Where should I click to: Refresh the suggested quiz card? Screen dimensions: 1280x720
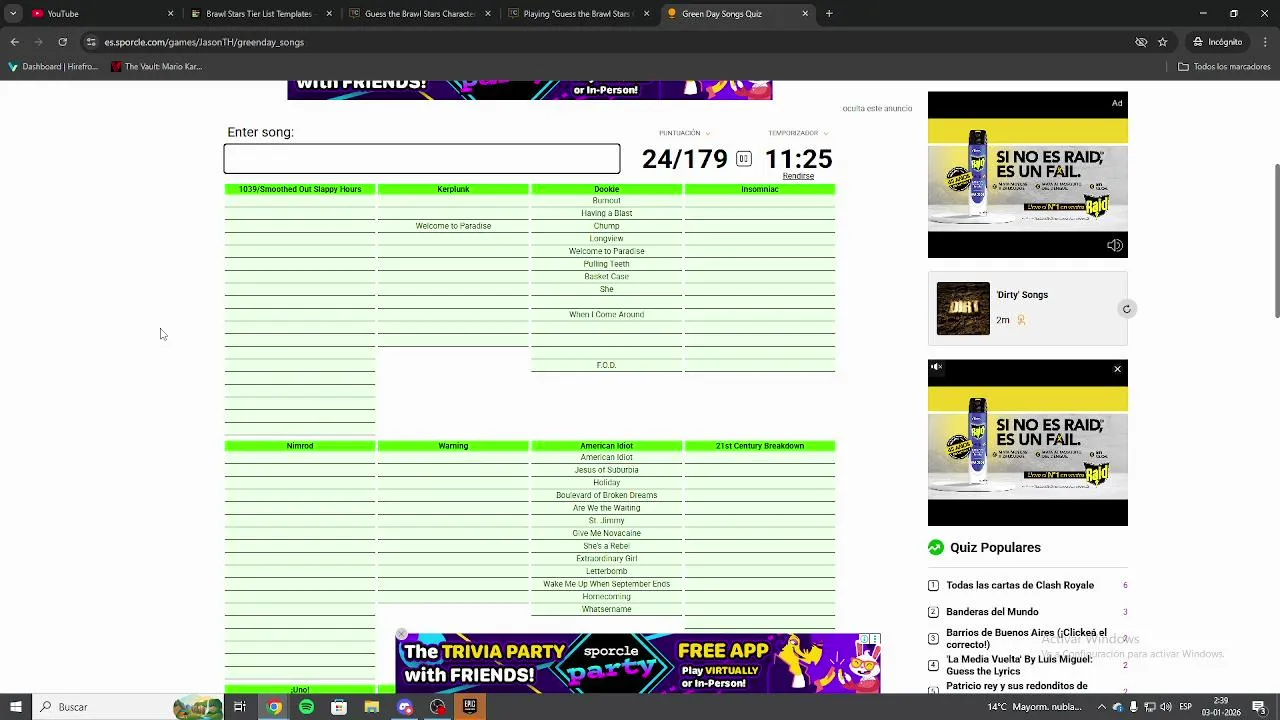point(1126,309)
